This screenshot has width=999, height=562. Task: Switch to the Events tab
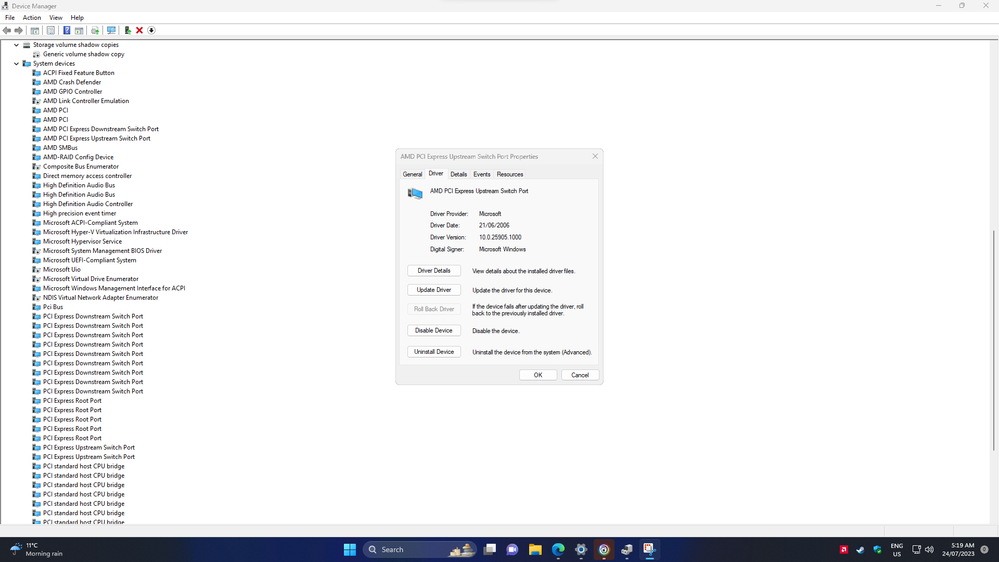coord(482,174)
